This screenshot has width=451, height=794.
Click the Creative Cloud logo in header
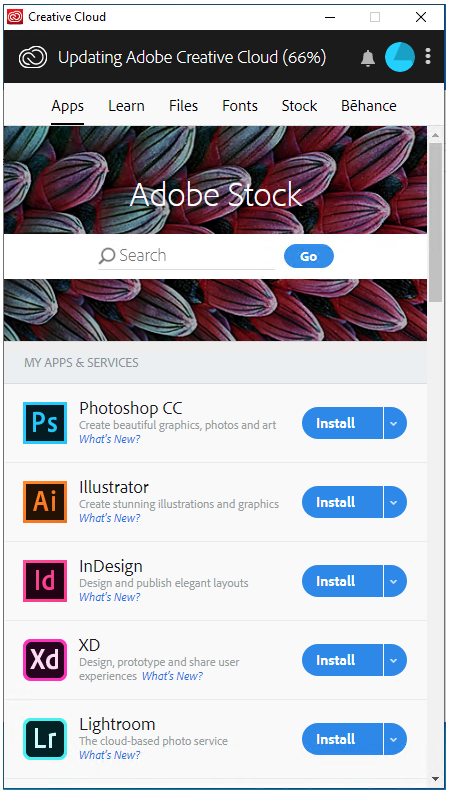[33, 57]
